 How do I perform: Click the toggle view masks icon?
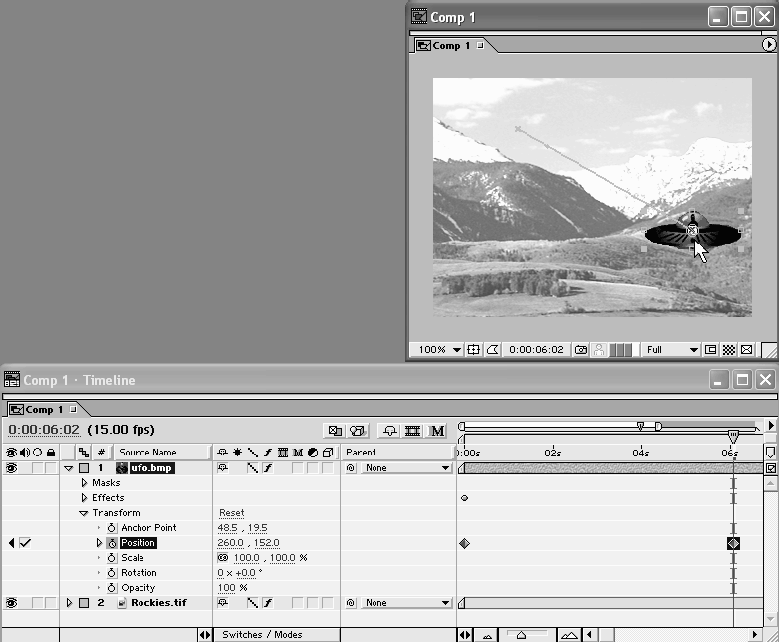coord(492,350)
